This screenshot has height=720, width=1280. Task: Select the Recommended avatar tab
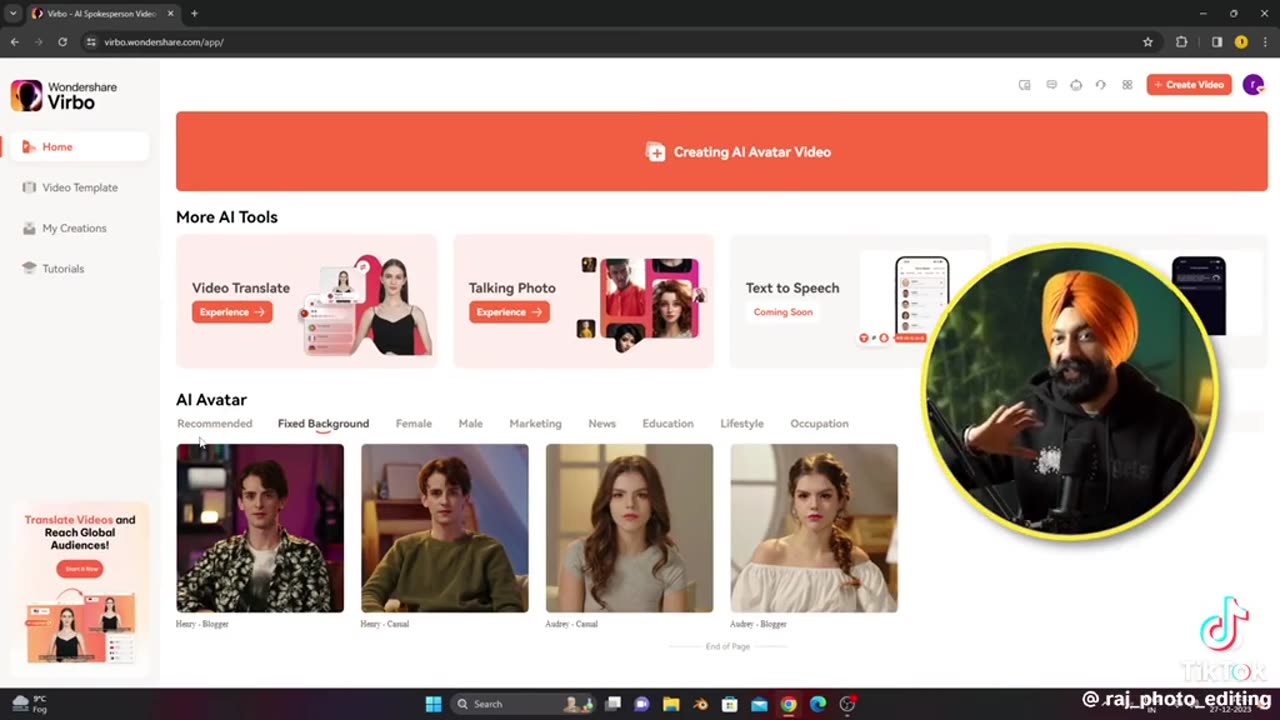pyautogui.click(x=214, y=423)
